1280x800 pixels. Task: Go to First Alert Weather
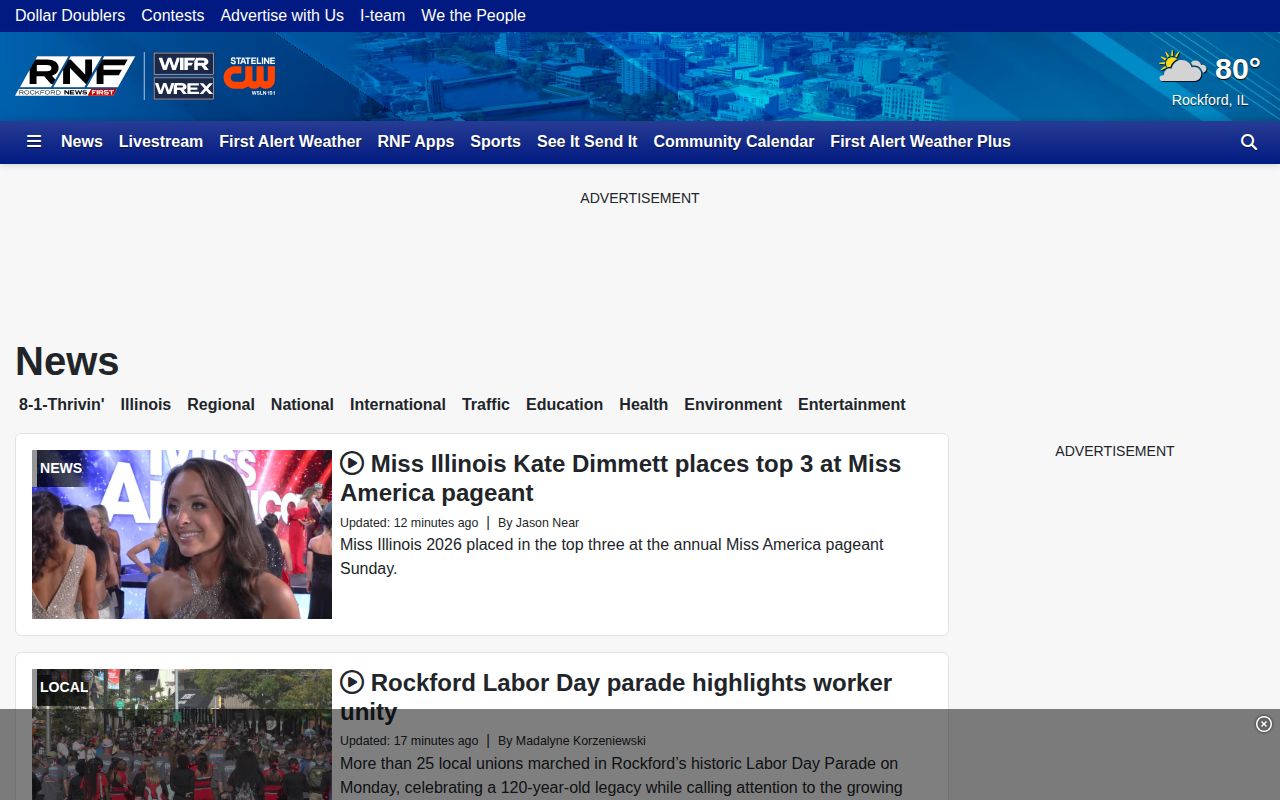[290, 141]
